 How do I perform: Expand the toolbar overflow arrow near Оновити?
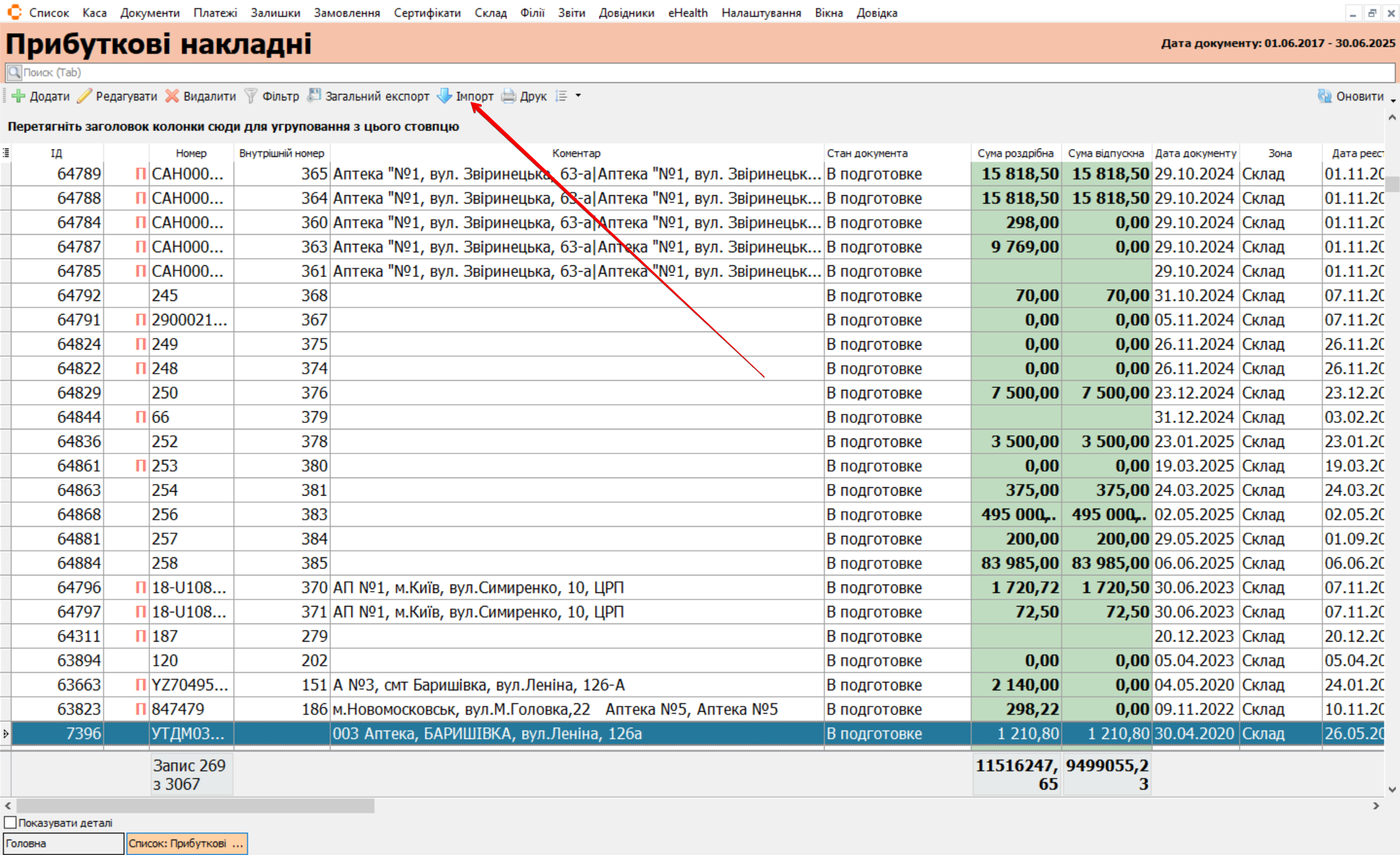pos(1393,101)
